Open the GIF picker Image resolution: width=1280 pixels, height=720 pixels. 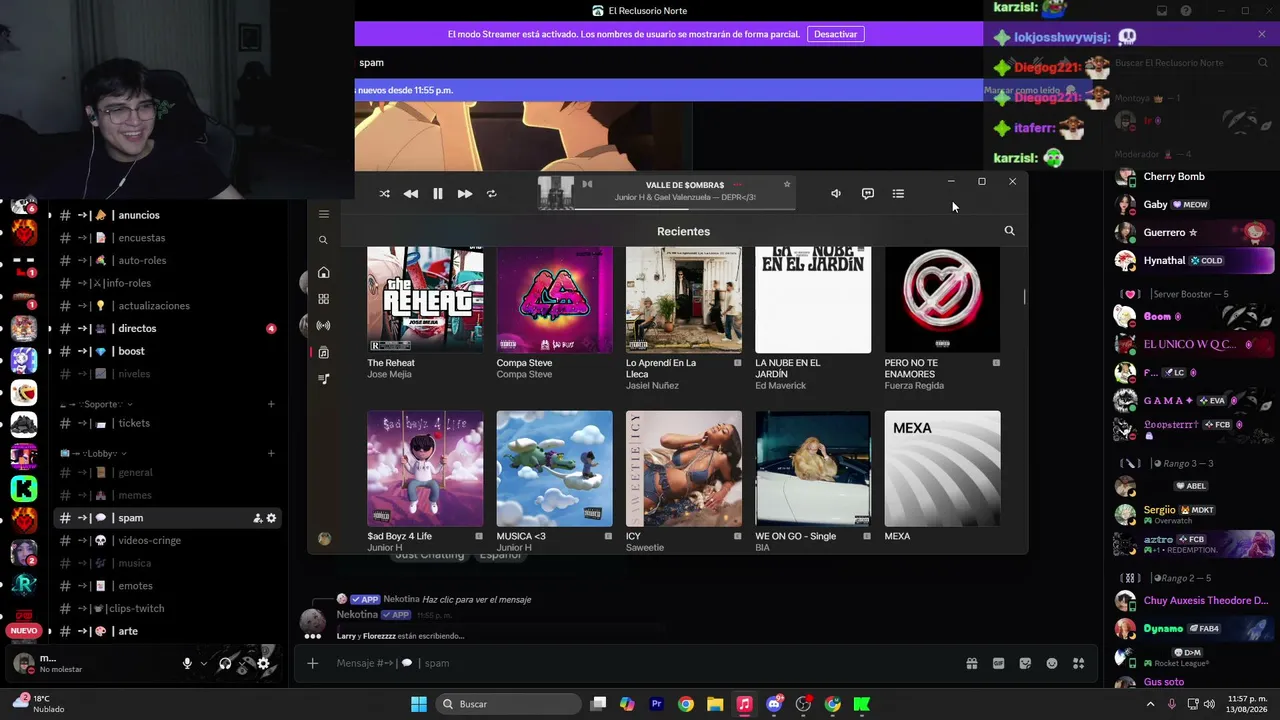coord(998,663)
